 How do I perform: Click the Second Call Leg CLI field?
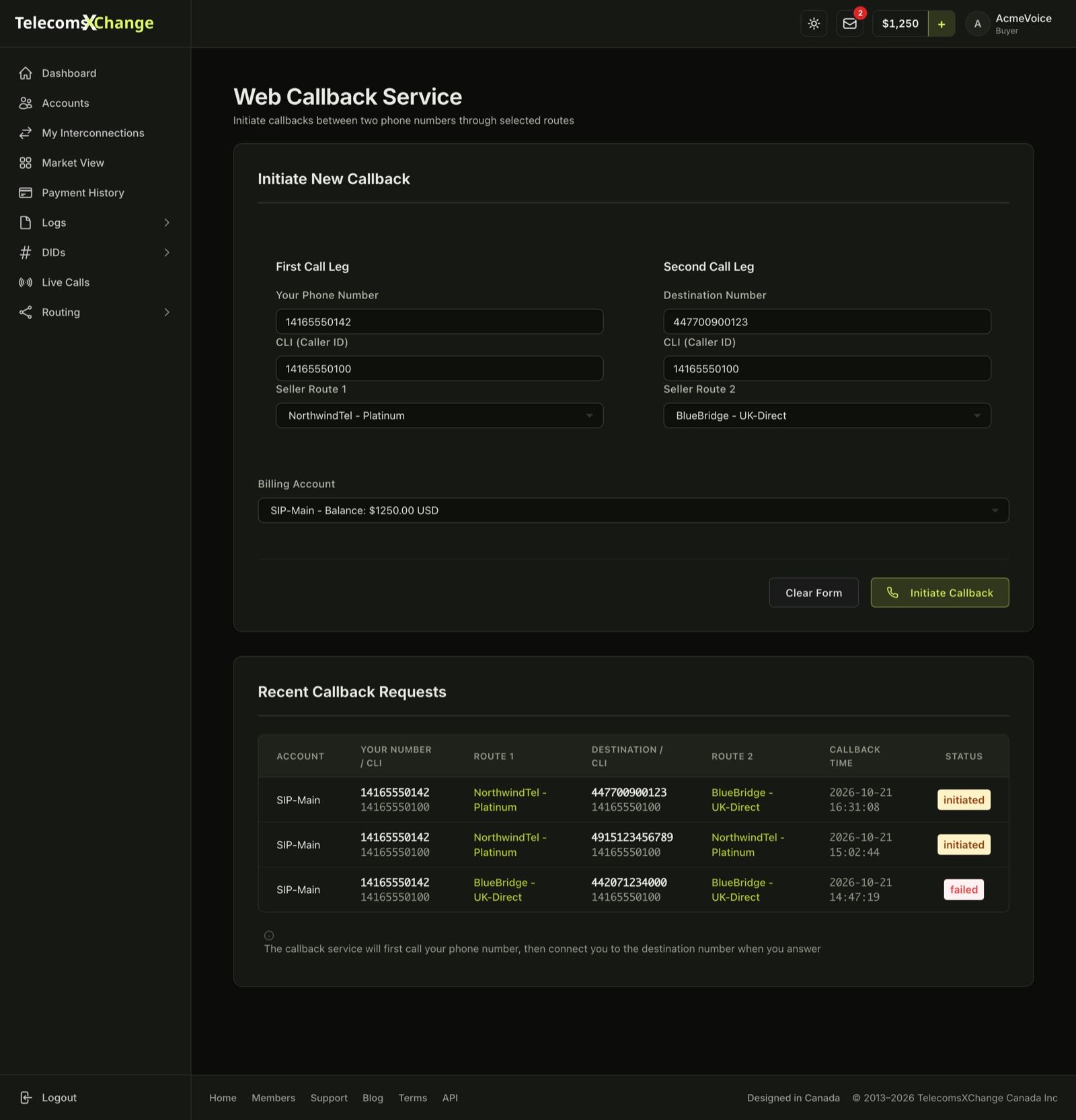[827, 368]
